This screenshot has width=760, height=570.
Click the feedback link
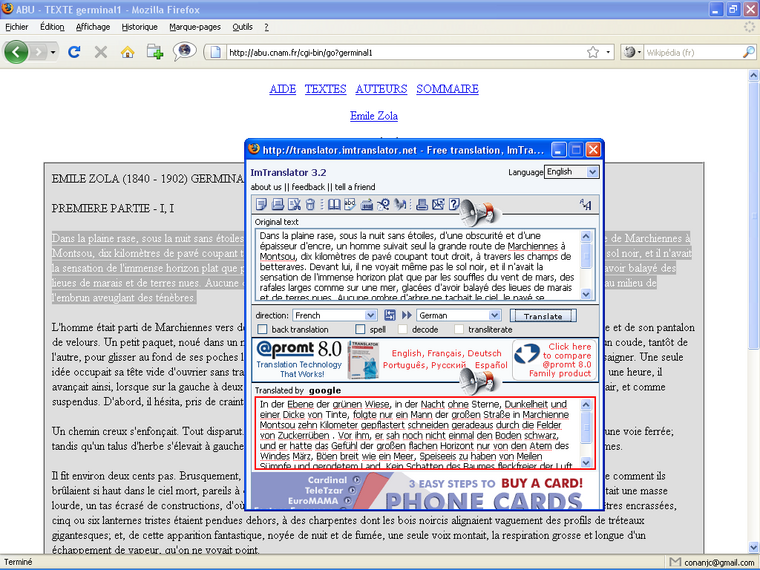click(308, 187)
